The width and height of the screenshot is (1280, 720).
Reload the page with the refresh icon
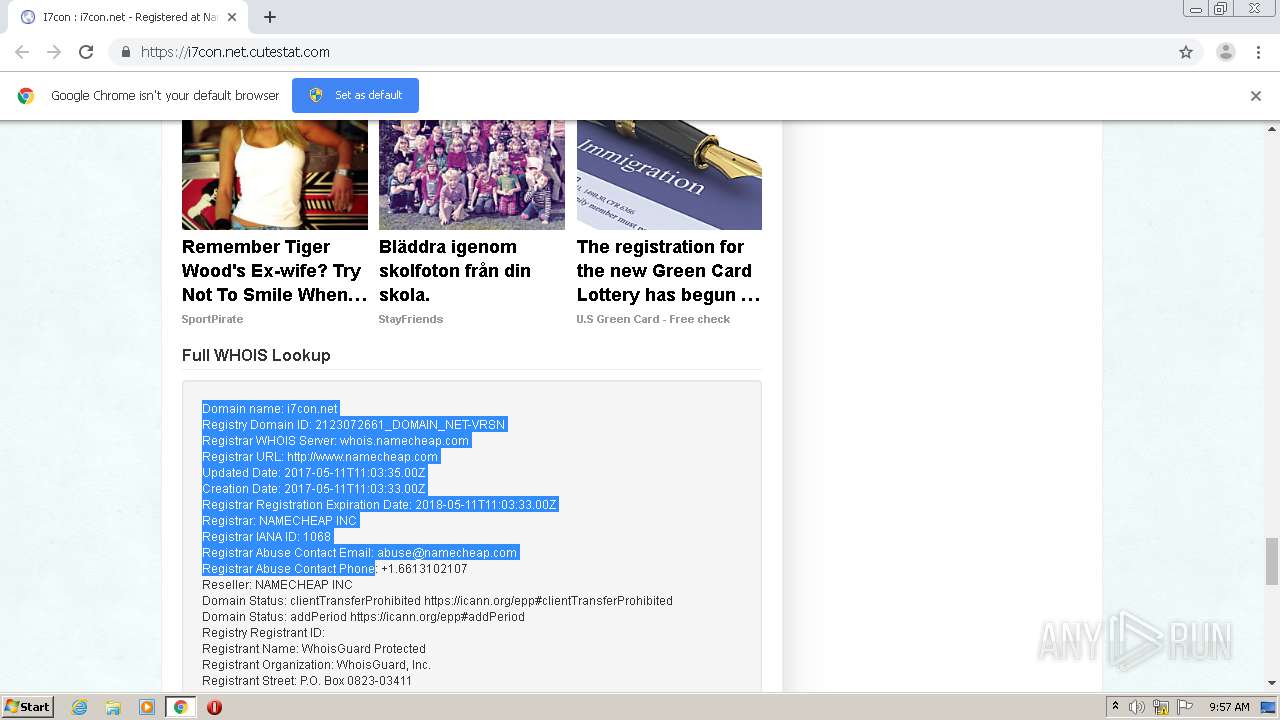click(86, 52)
